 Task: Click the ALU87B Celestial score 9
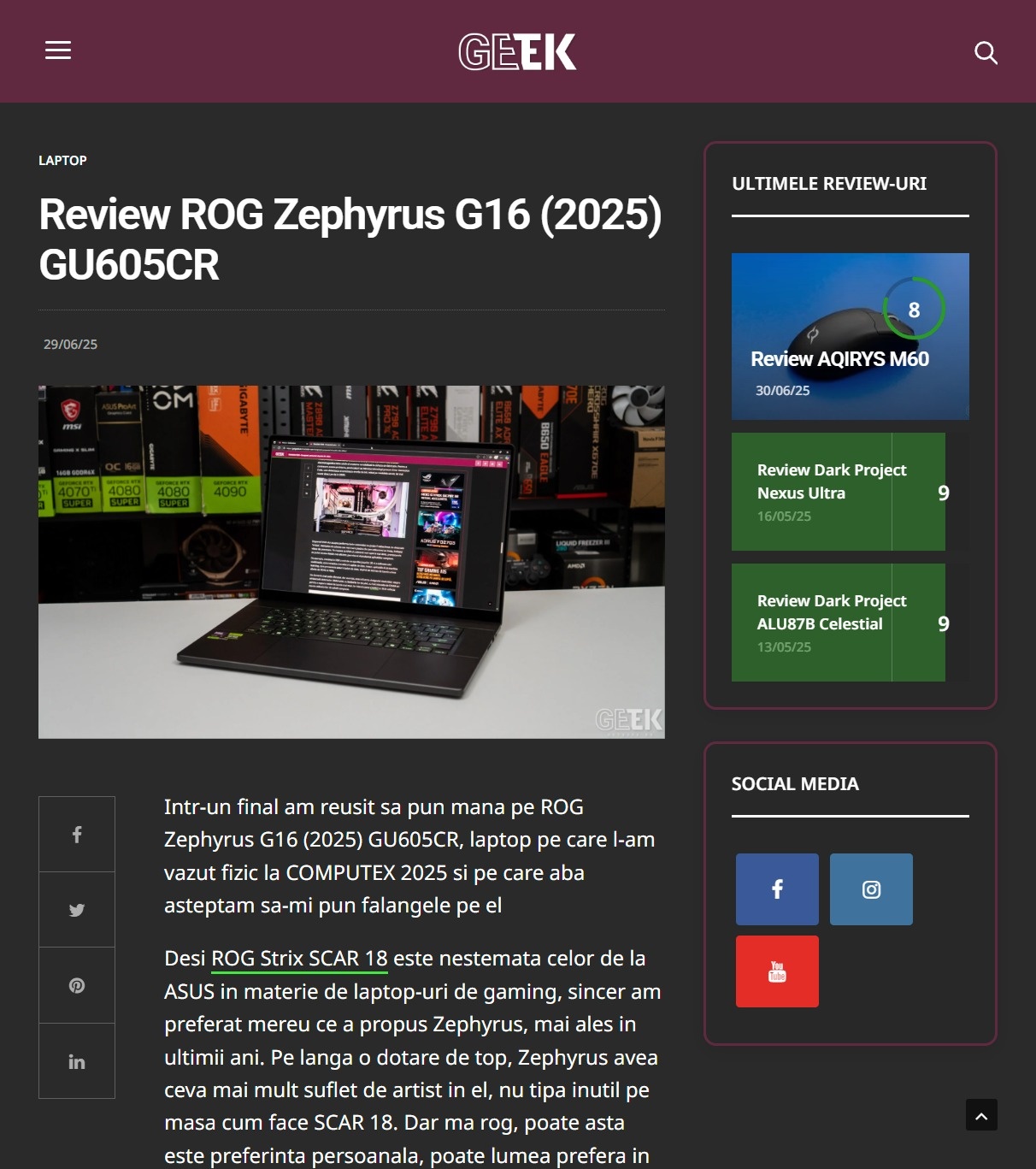click(x=944, y=623)
